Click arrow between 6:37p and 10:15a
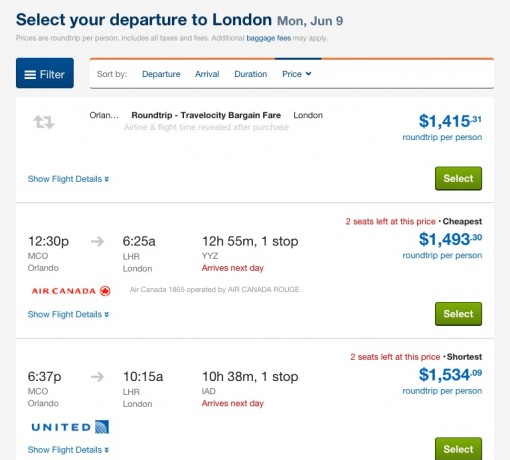Screen dimensions: 510x460 pos(97,377)
